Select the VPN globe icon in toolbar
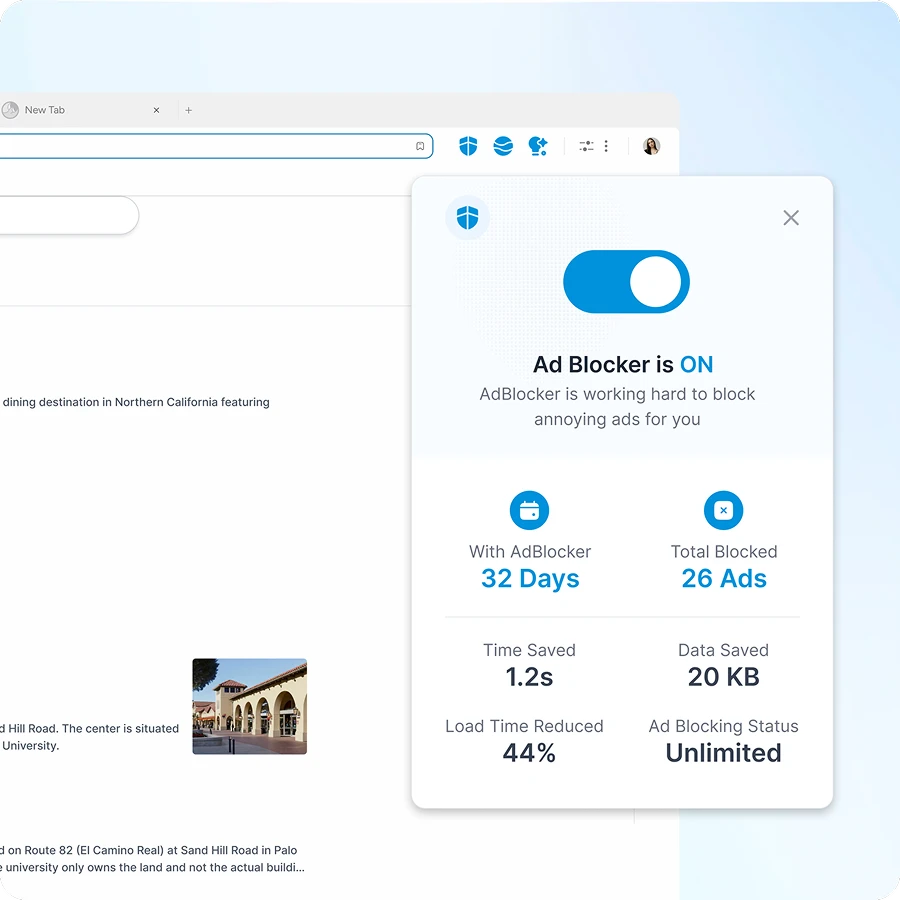 pos(502,146)
